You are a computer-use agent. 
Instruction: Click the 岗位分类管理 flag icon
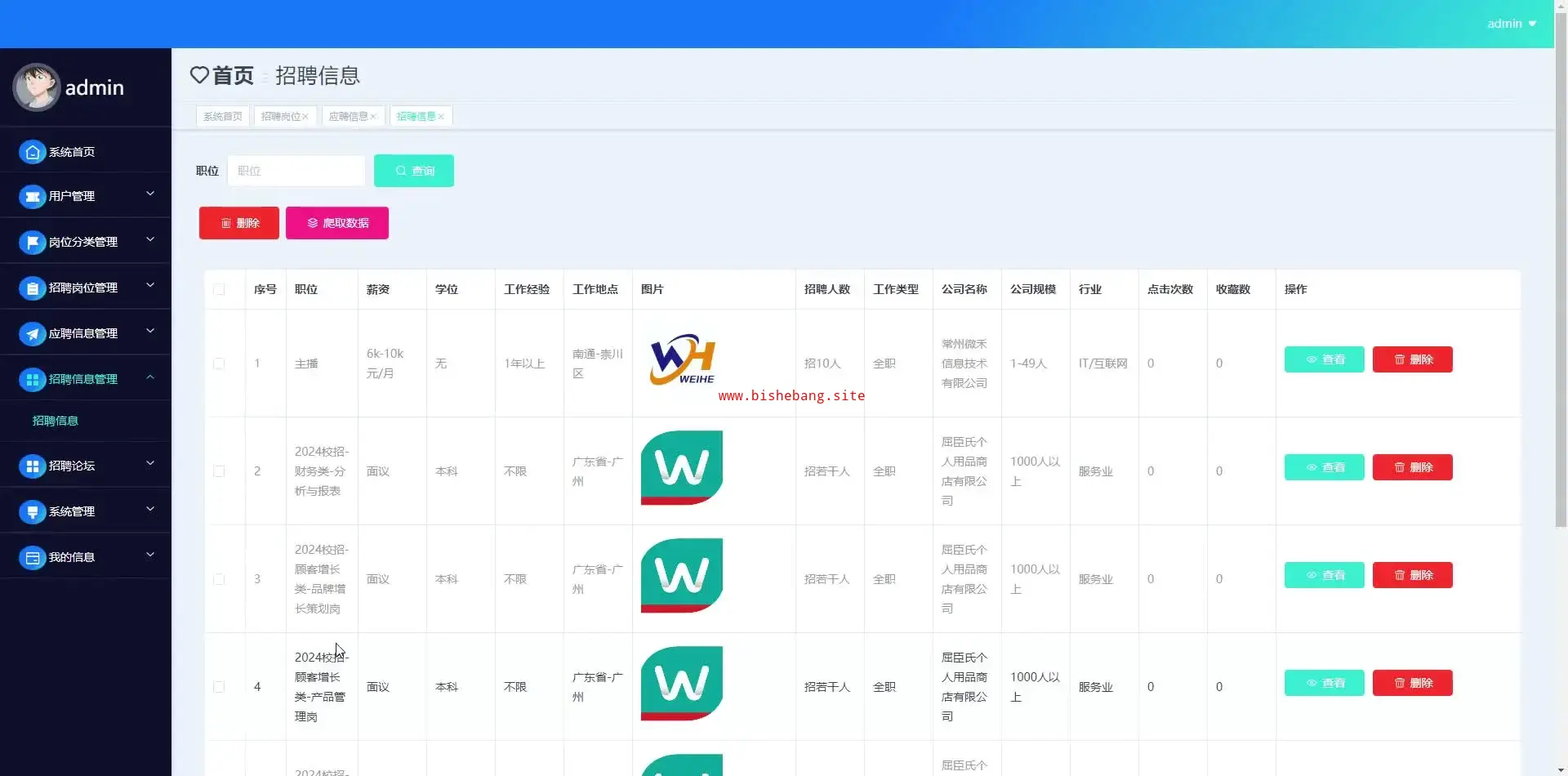click(32, 243)
